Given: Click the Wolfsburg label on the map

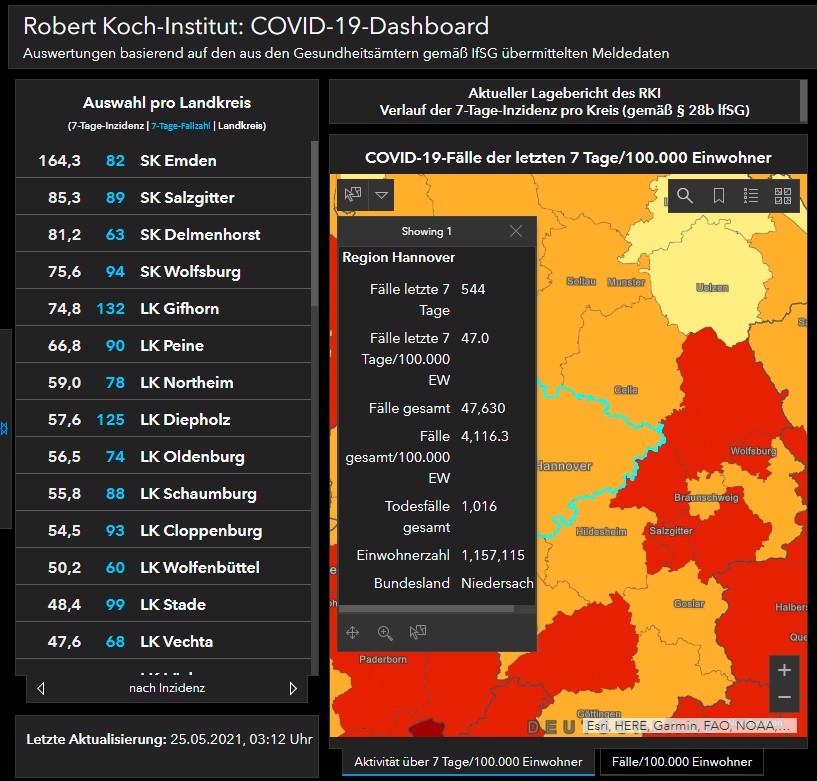Looking at the screenshot, I should pyautogui.click(x=753, y=451).
